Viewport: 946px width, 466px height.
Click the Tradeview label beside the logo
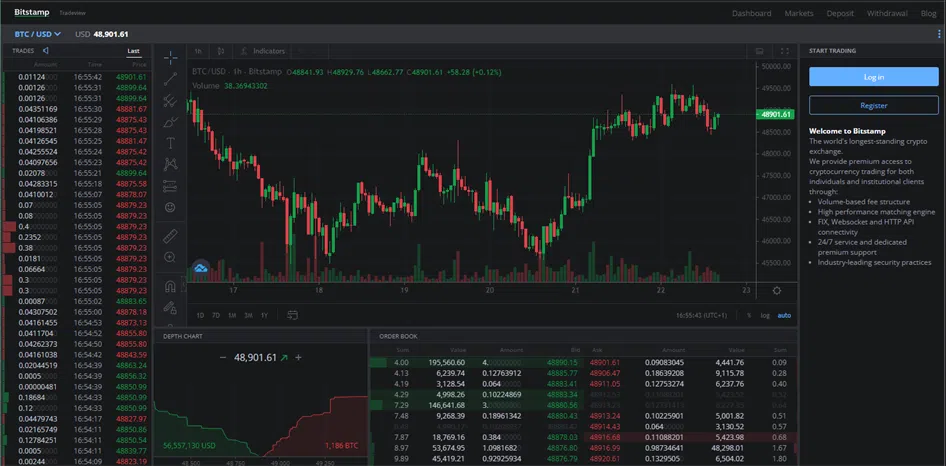(72, 13)
